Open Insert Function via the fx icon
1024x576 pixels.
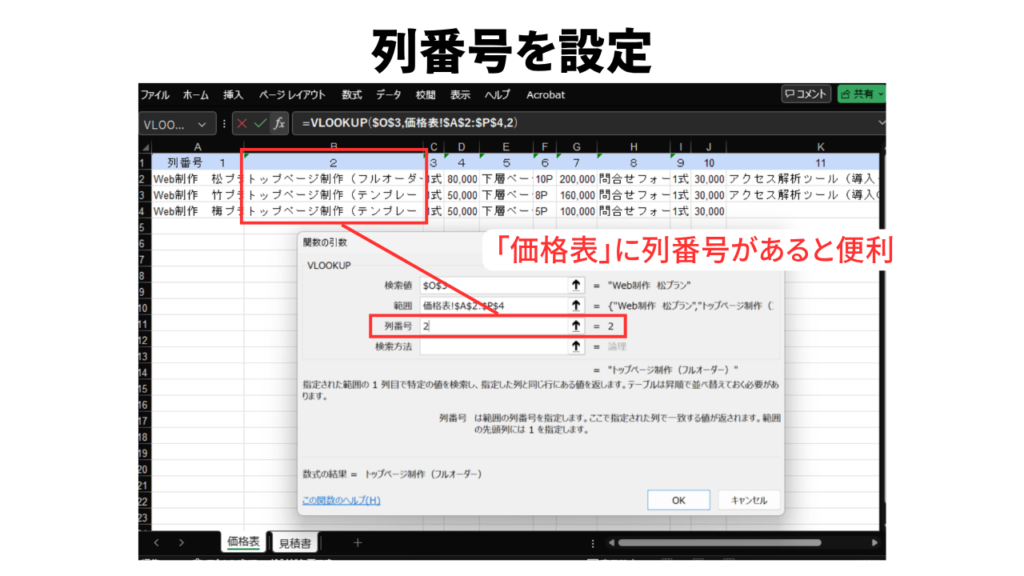(x=279, y=123)
